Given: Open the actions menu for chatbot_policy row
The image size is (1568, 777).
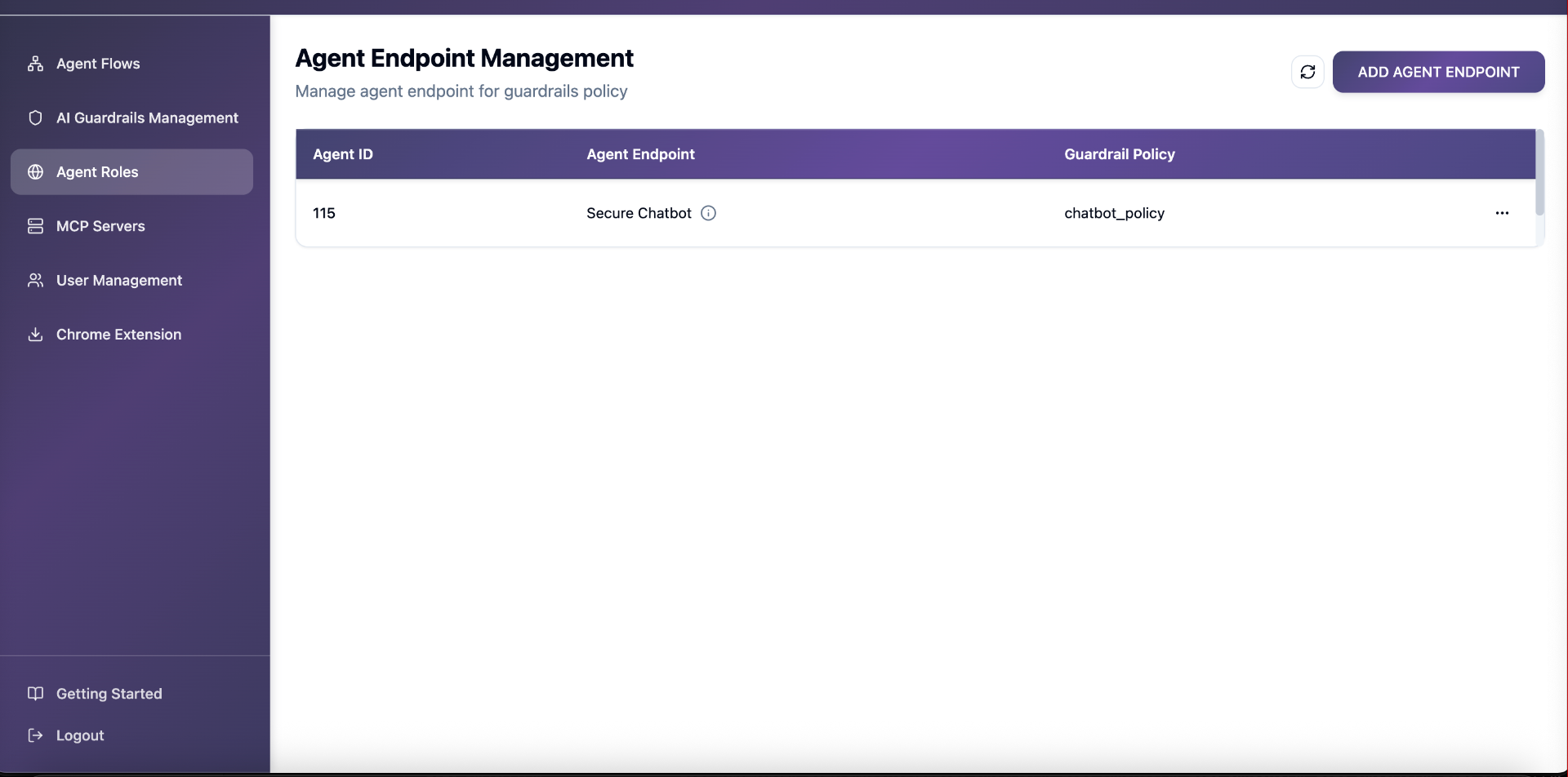Looking at the screenshot, I should point(1503,213).
